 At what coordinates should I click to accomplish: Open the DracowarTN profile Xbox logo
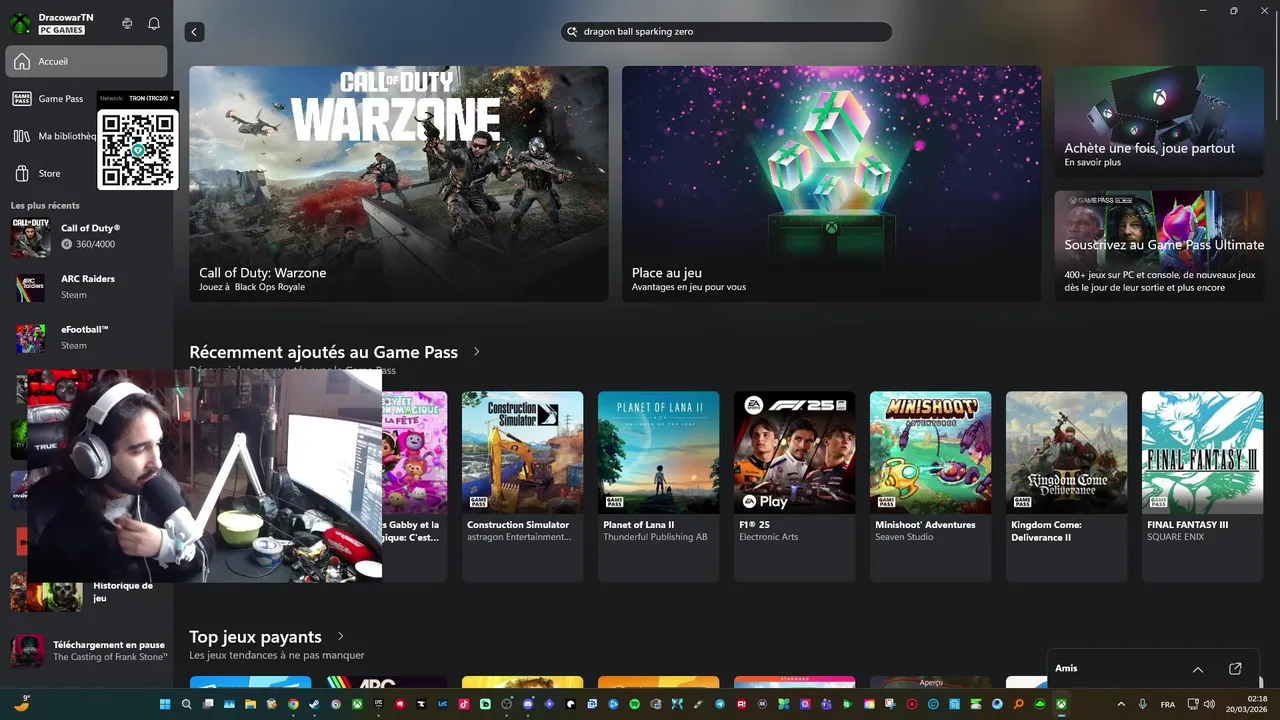coord(20,23)
